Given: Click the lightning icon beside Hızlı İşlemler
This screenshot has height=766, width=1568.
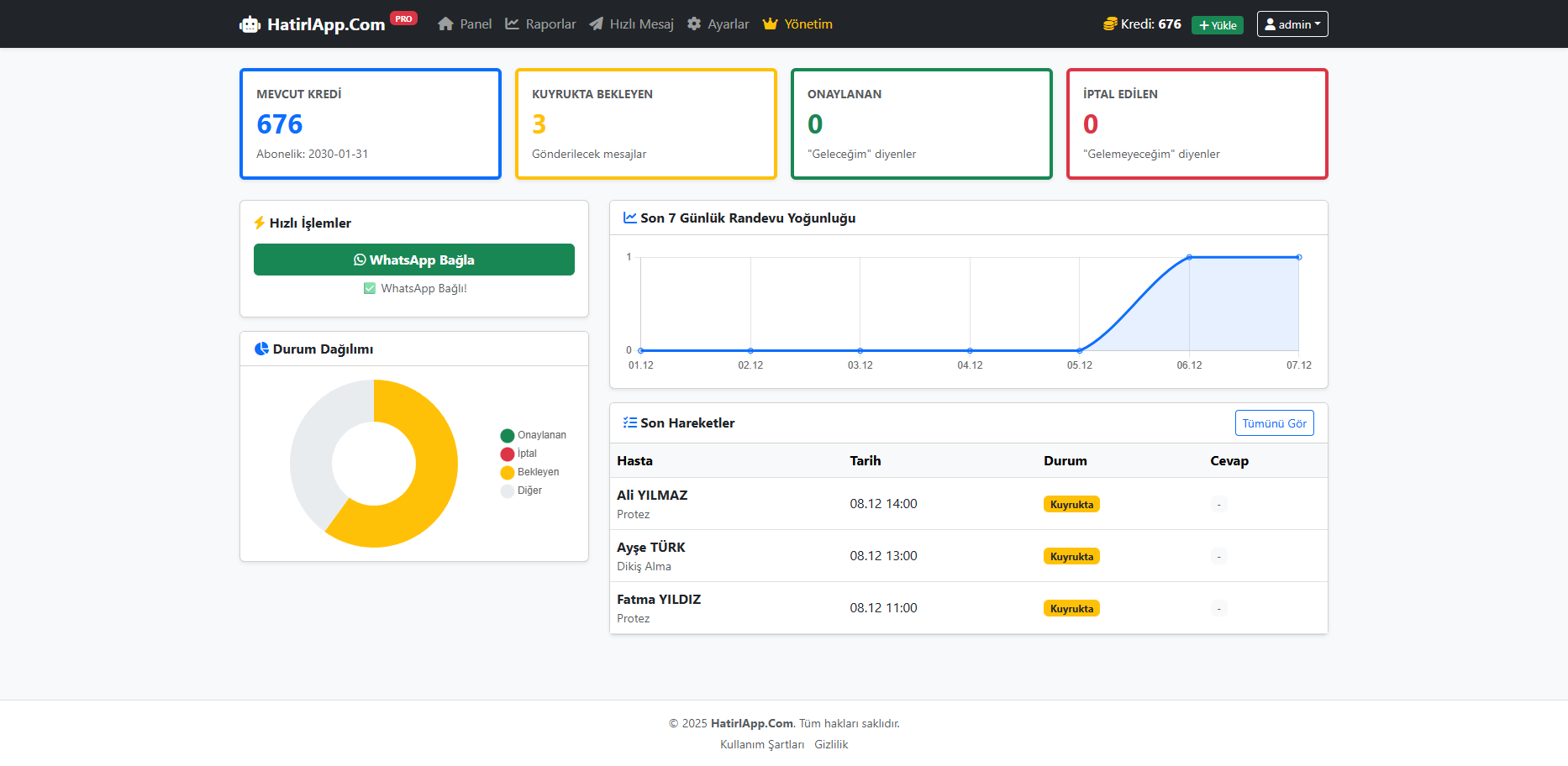Looking at the screenshot, I should click(x=259, y=223).
